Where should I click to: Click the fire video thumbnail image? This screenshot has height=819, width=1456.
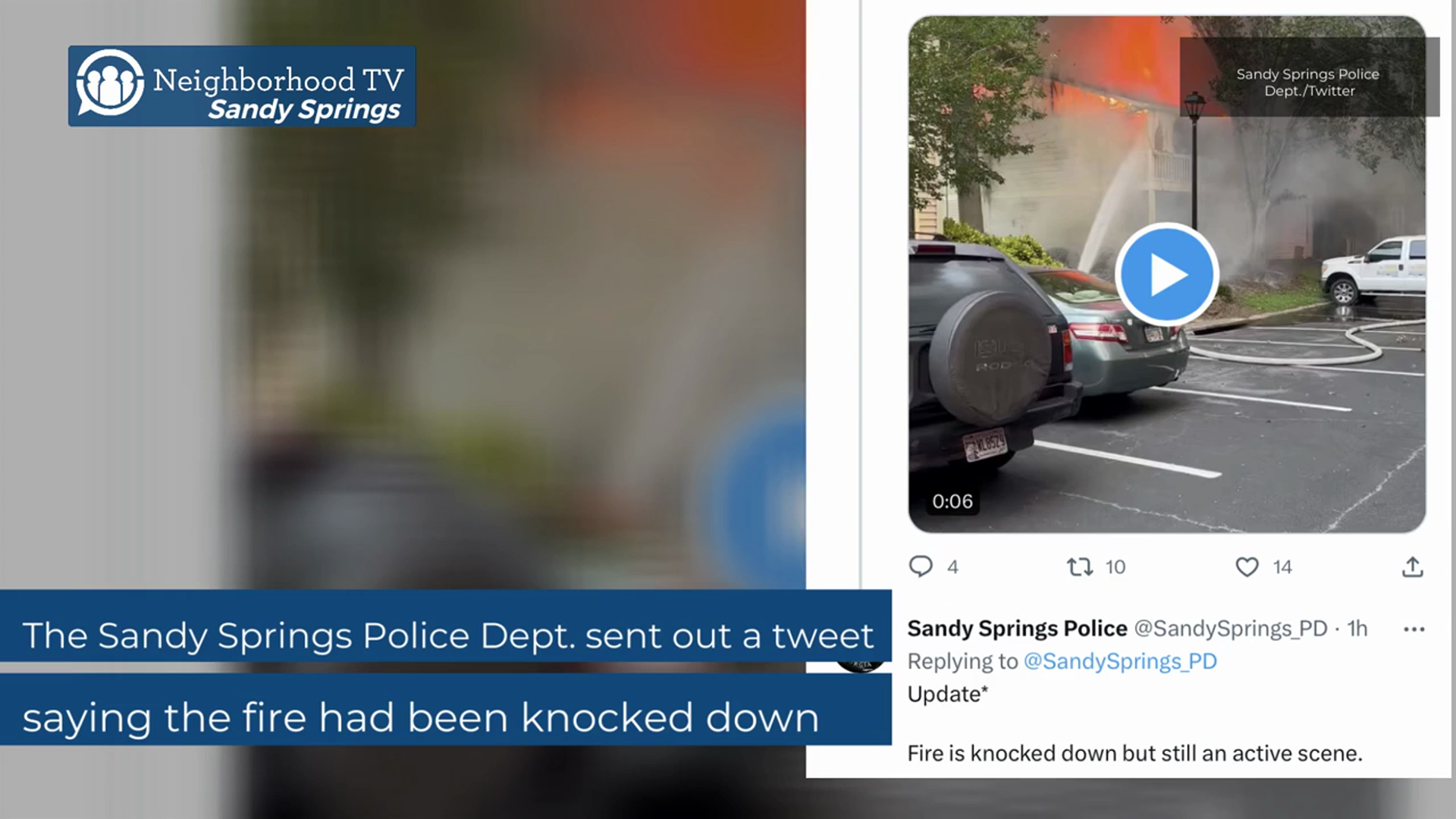1167,274
